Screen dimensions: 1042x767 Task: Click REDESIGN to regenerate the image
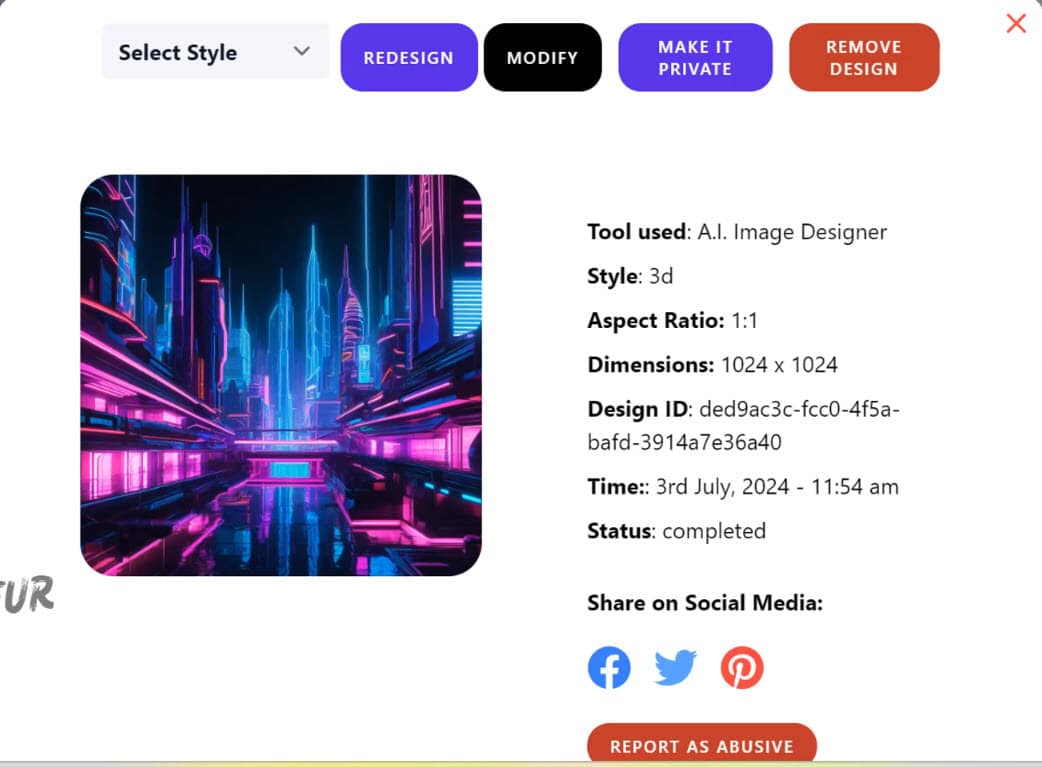(408, 57)
